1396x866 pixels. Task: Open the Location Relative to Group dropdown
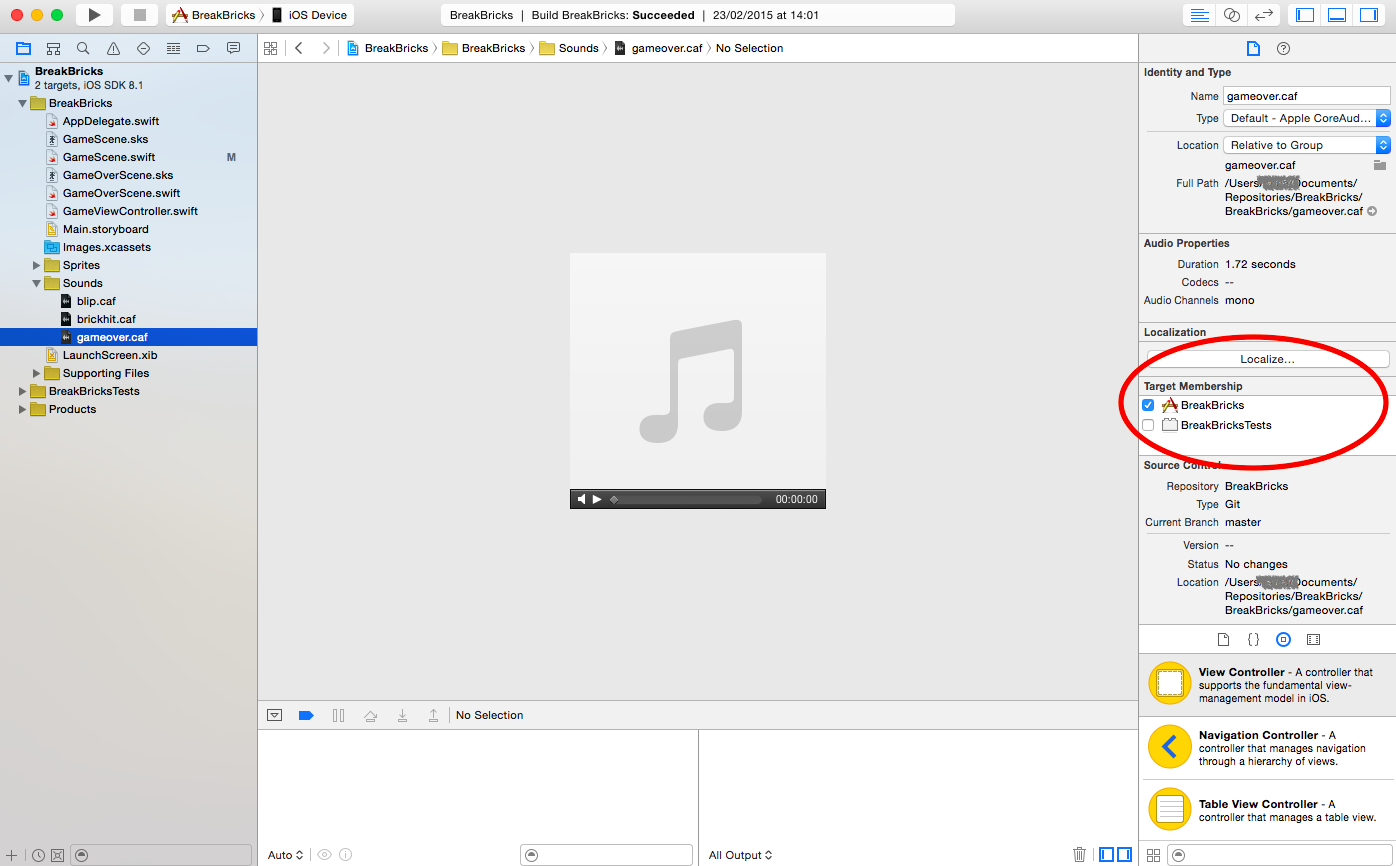tap(1307, 145)
